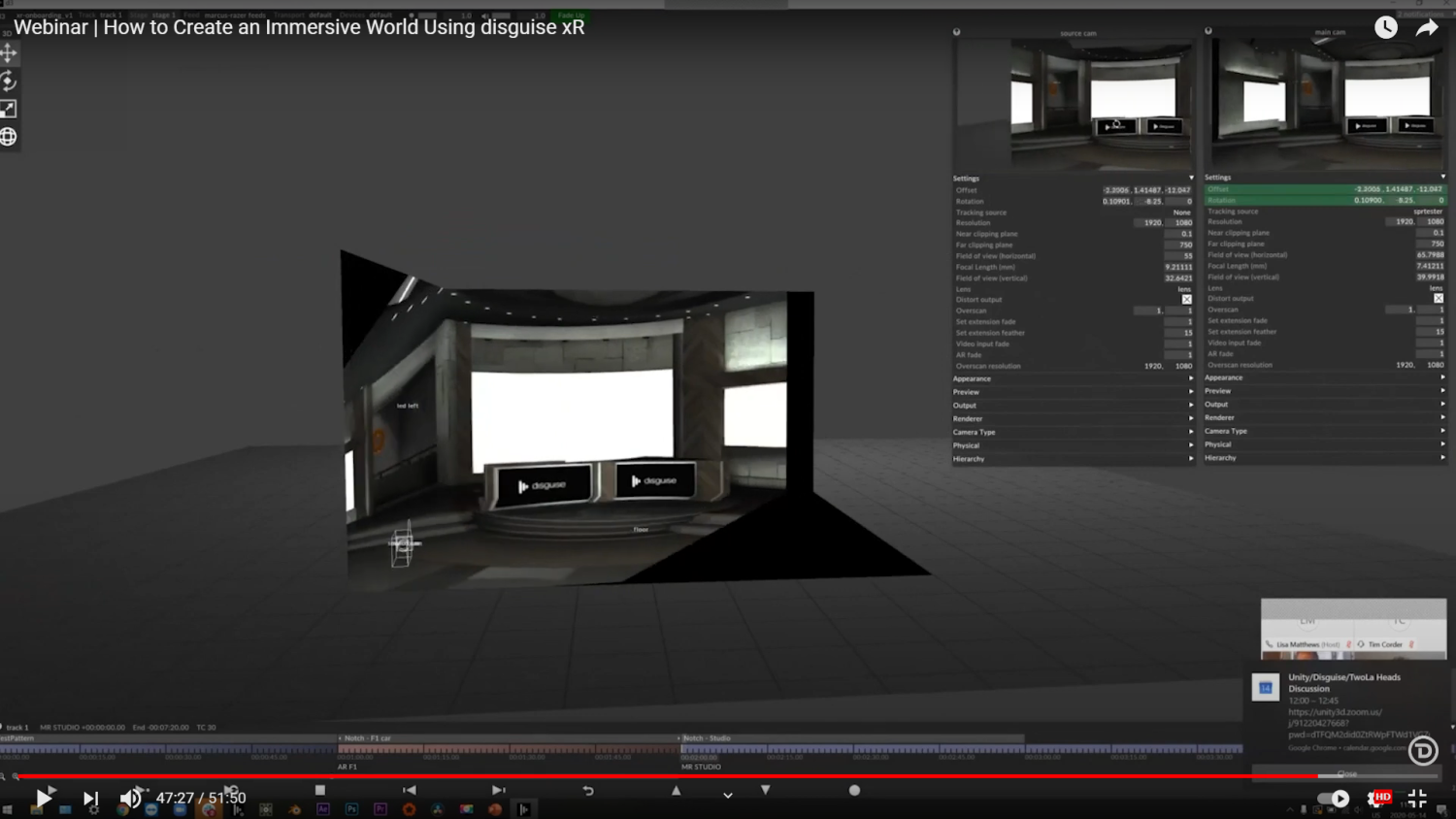Close the calendar notification popup
The width and height of the screenshot is (1456, 819).
click(x=1347, y=773)
